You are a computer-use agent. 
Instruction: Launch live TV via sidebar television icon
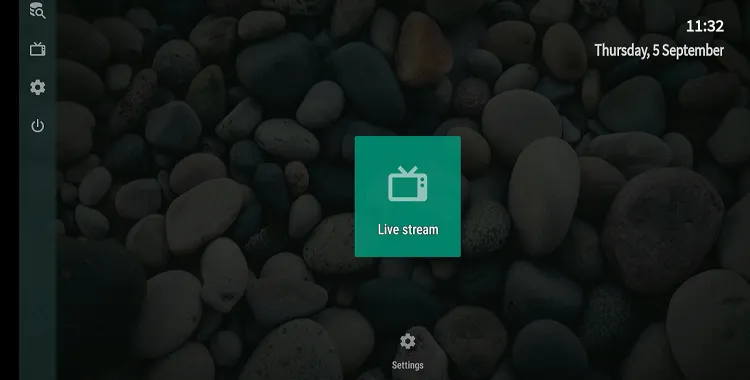(x=37, y=49)
